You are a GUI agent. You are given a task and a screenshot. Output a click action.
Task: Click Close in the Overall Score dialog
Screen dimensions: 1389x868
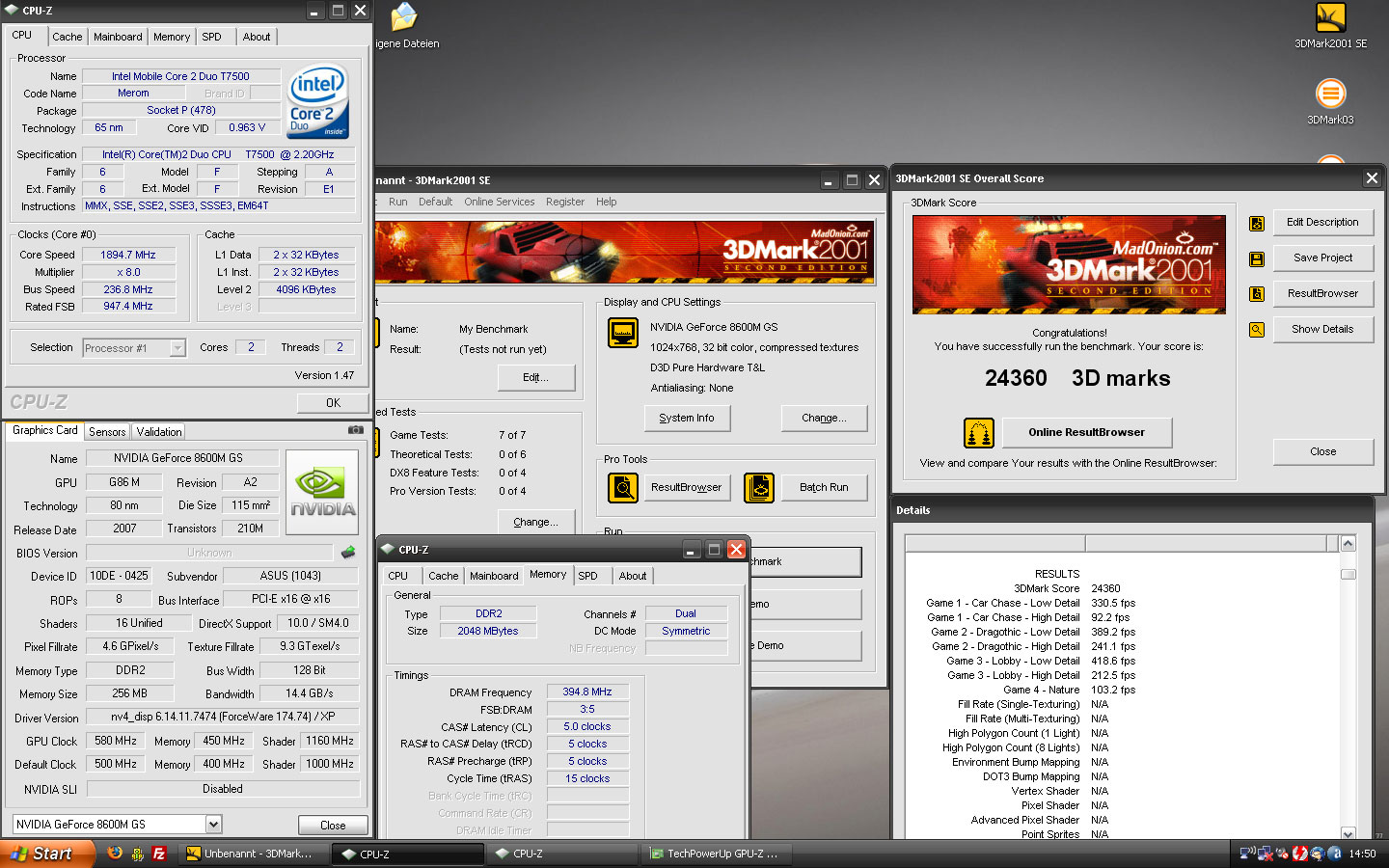pyautogui.click(x=1322, y=452)
